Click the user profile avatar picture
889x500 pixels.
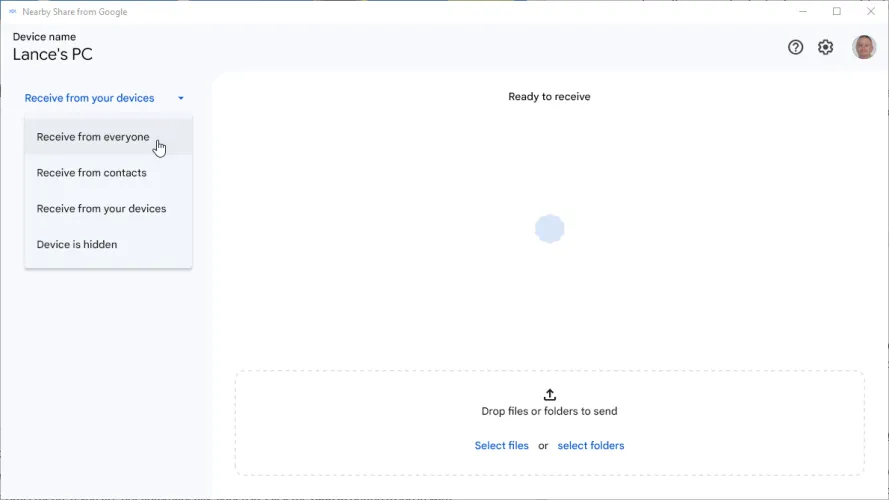[x=863, y=47]
